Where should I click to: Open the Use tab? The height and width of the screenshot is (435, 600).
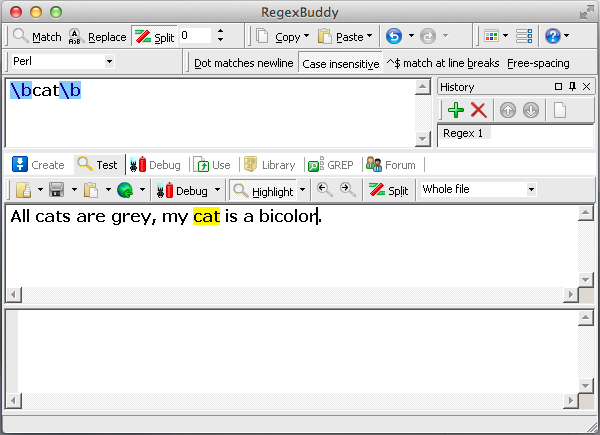pos(212,165)
